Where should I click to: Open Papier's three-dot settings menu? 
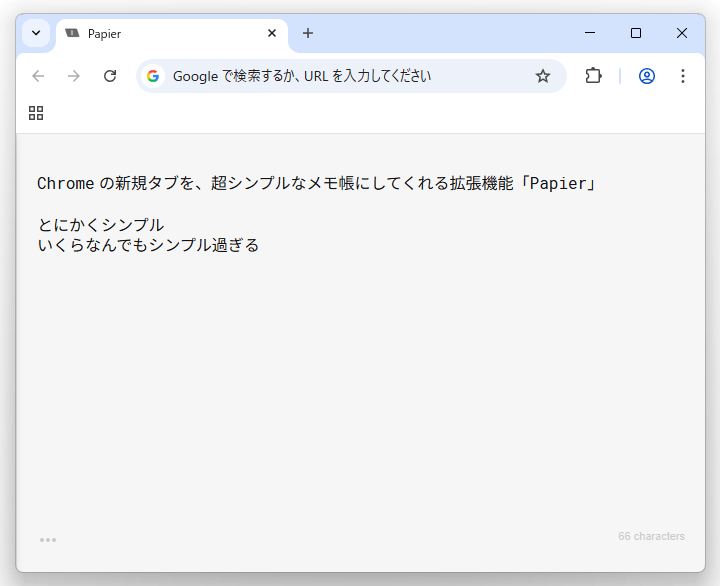(x=48, y=540)
